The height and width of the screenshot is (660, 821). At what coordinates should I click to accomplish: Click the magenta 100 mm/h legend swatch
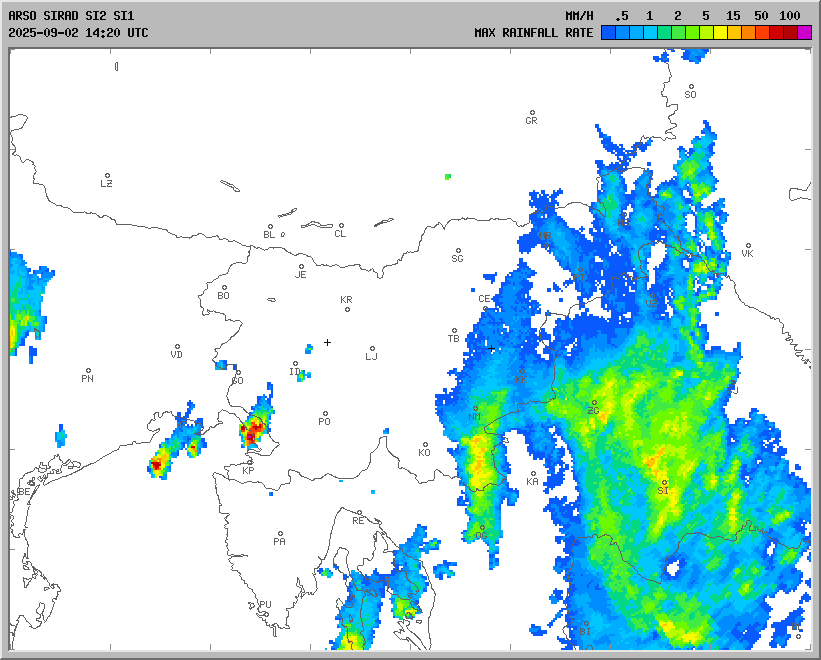click(x=805, y=33)
